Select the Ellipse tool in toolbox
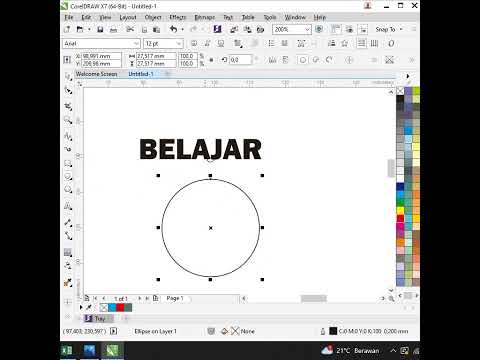This screenshot has height=360, width=480. coord(68,176)
